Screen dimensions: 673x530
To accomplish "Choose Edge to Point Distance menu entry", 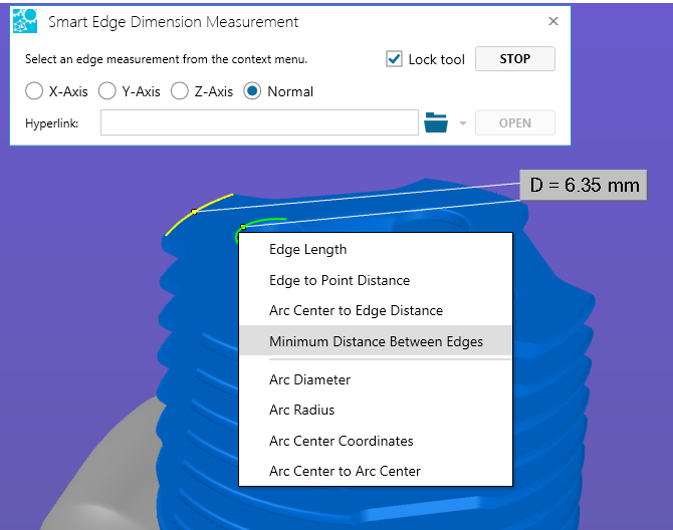I will coord(376,280).
